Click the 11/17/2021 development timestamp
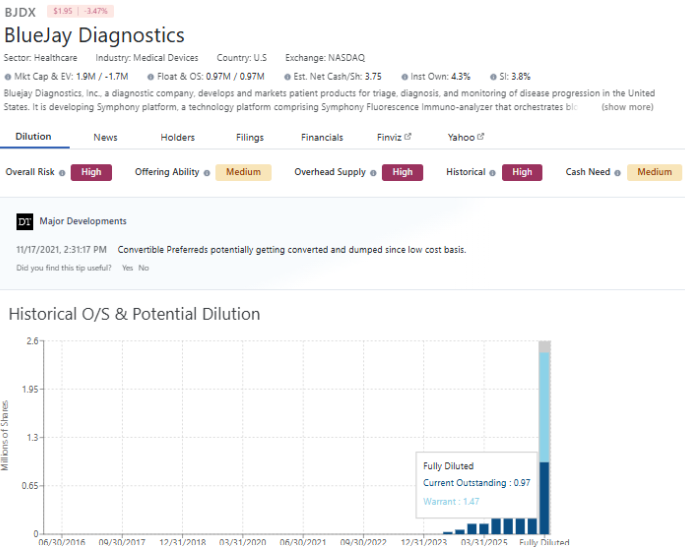 pyautogui.click(x=61, y=249)
